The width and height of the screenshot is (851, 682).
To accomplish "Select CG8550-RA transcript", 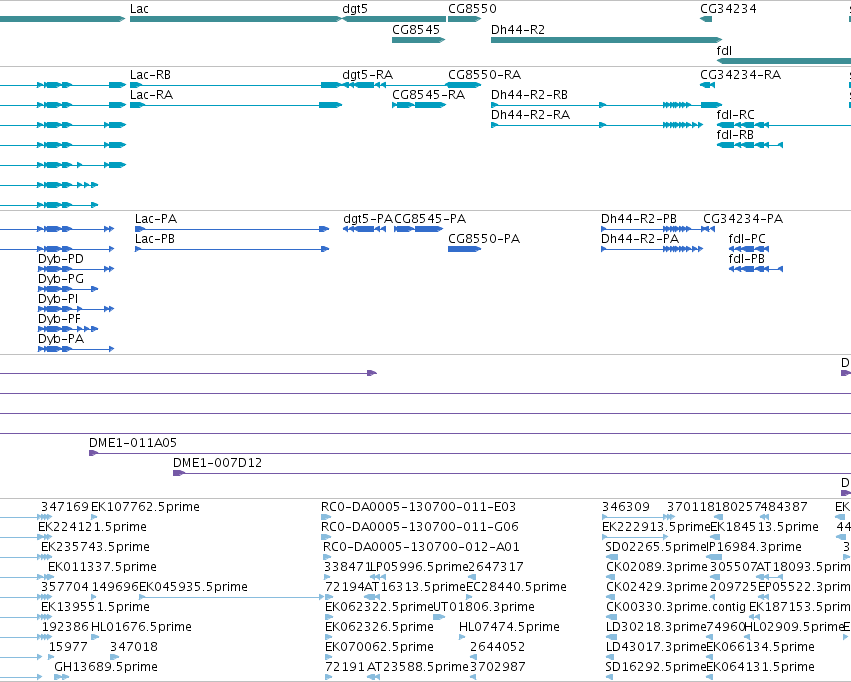I will pyautogui.click(x=464, y=85).
